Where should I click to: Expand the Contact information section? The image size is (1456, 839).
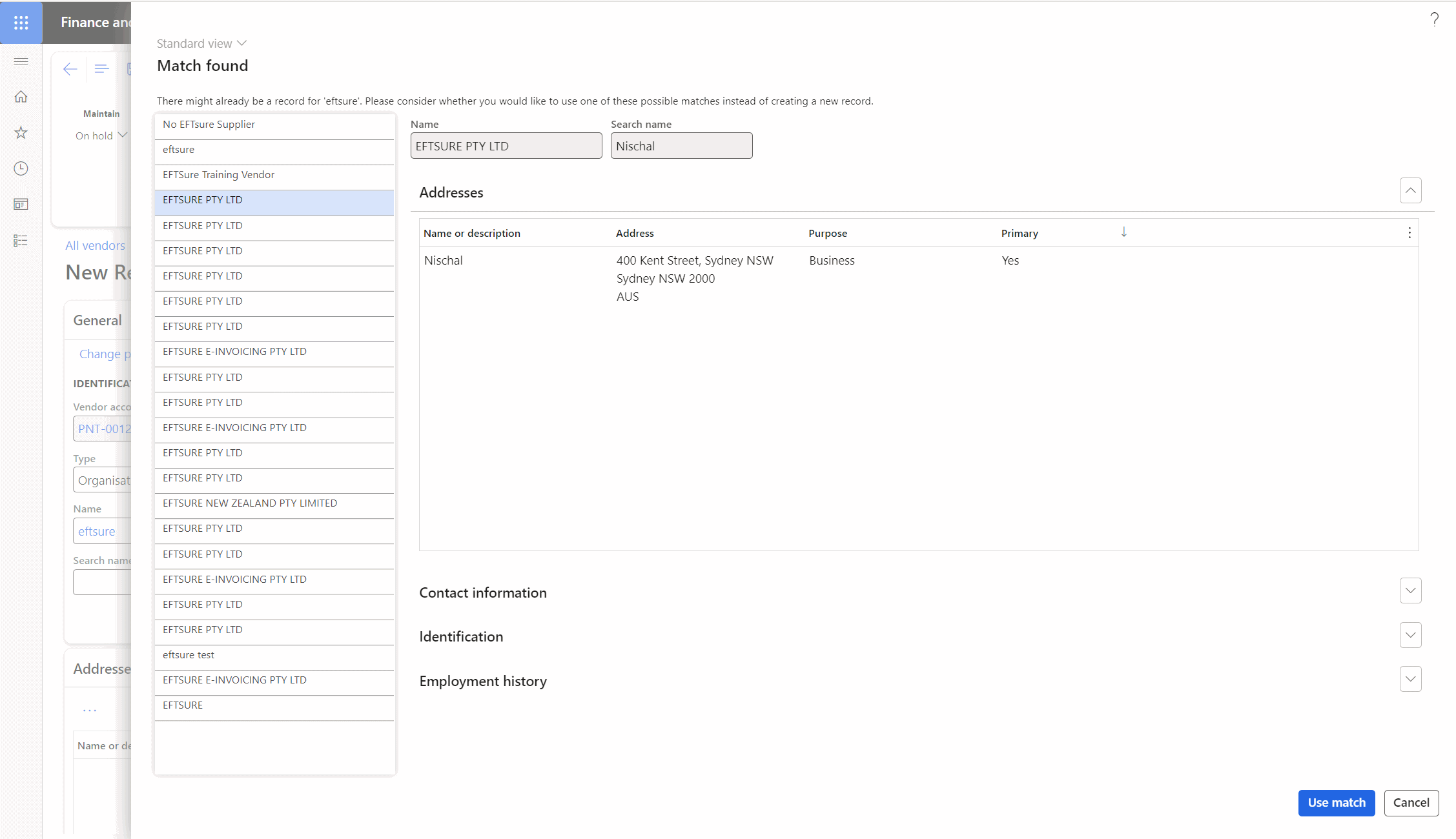click(1411, 591)
